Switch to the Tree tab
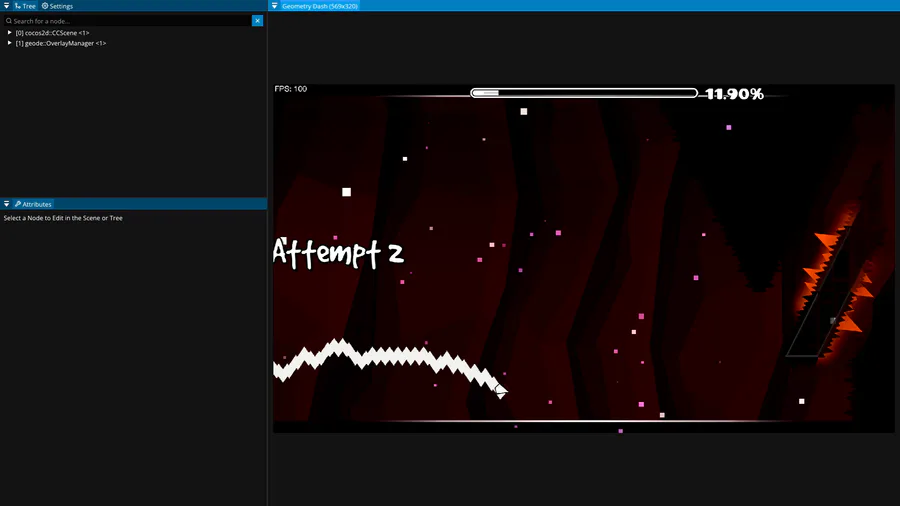 point(25,6)
